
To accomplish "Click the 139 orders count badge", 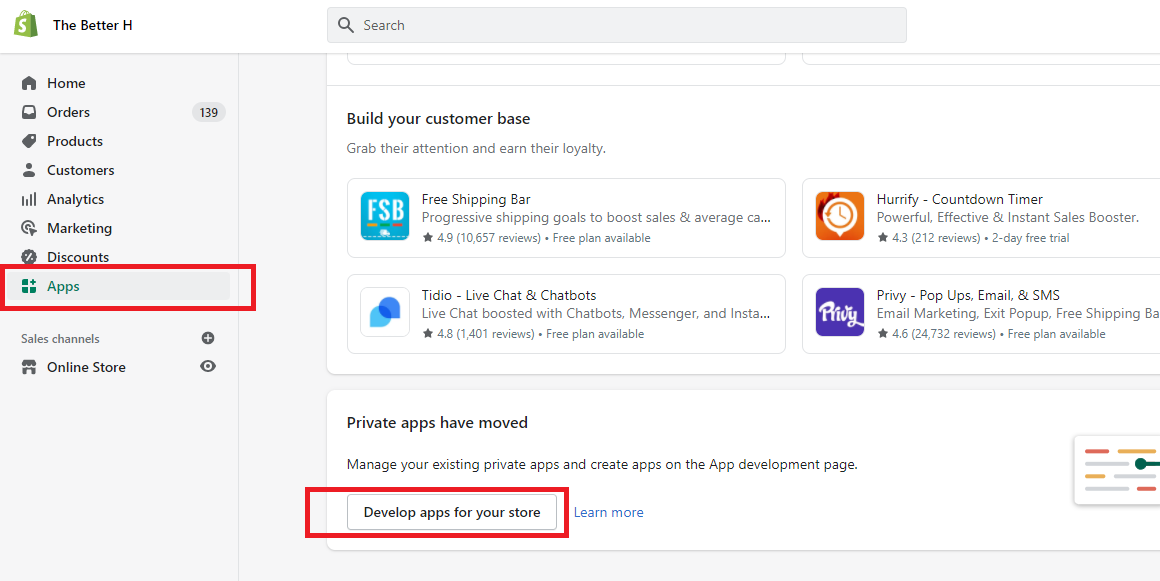I will click(209, 112).
